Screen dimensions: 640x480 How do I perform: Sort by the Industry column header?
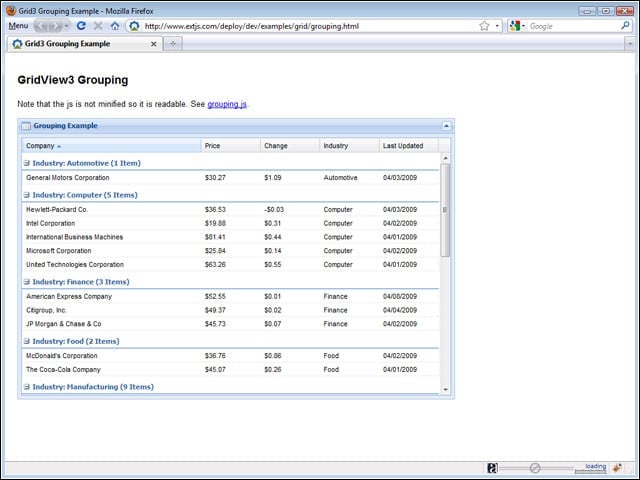tap(349, 146)
